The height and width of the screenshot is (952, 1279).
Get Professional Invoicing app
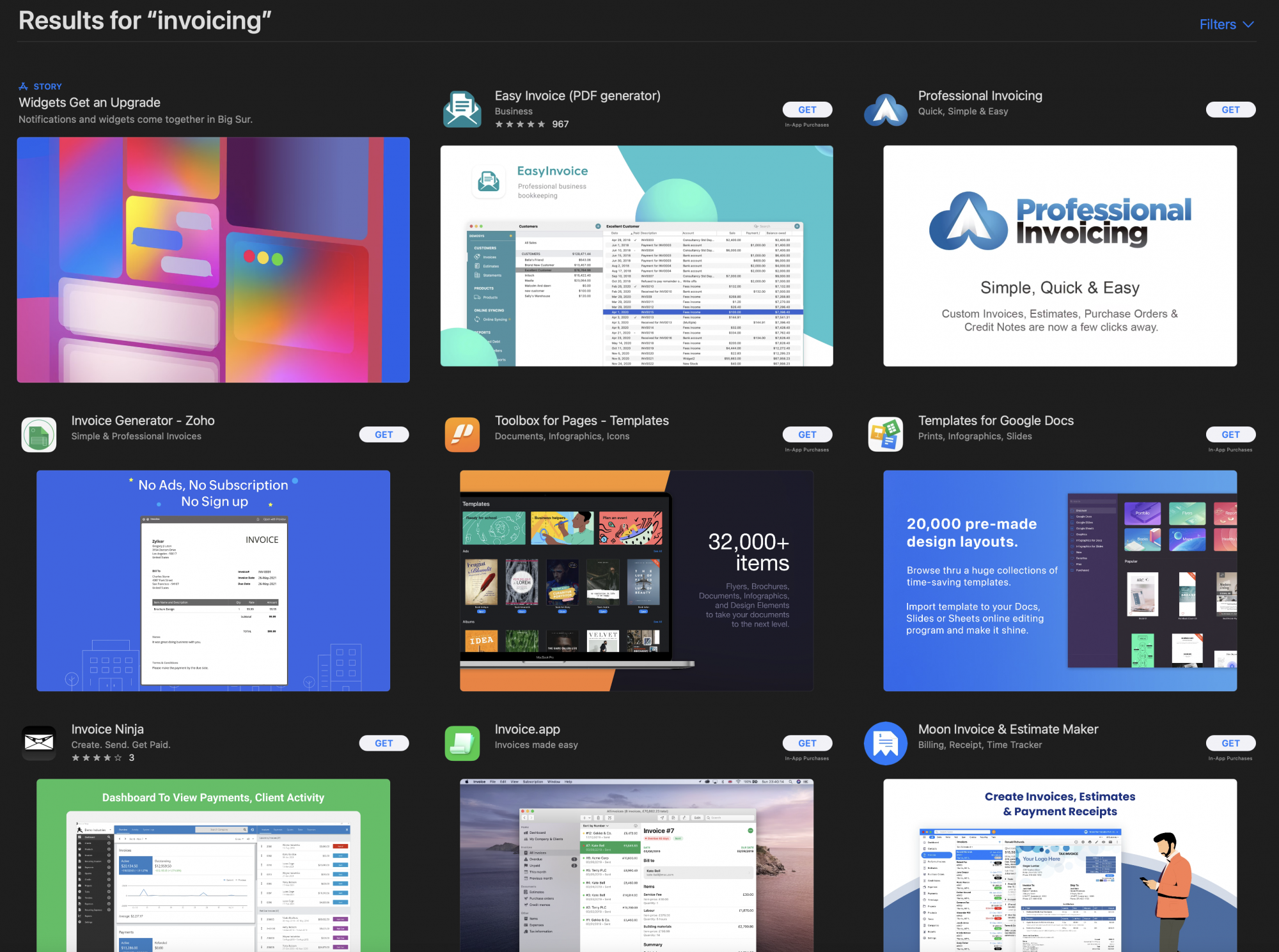1230,110
